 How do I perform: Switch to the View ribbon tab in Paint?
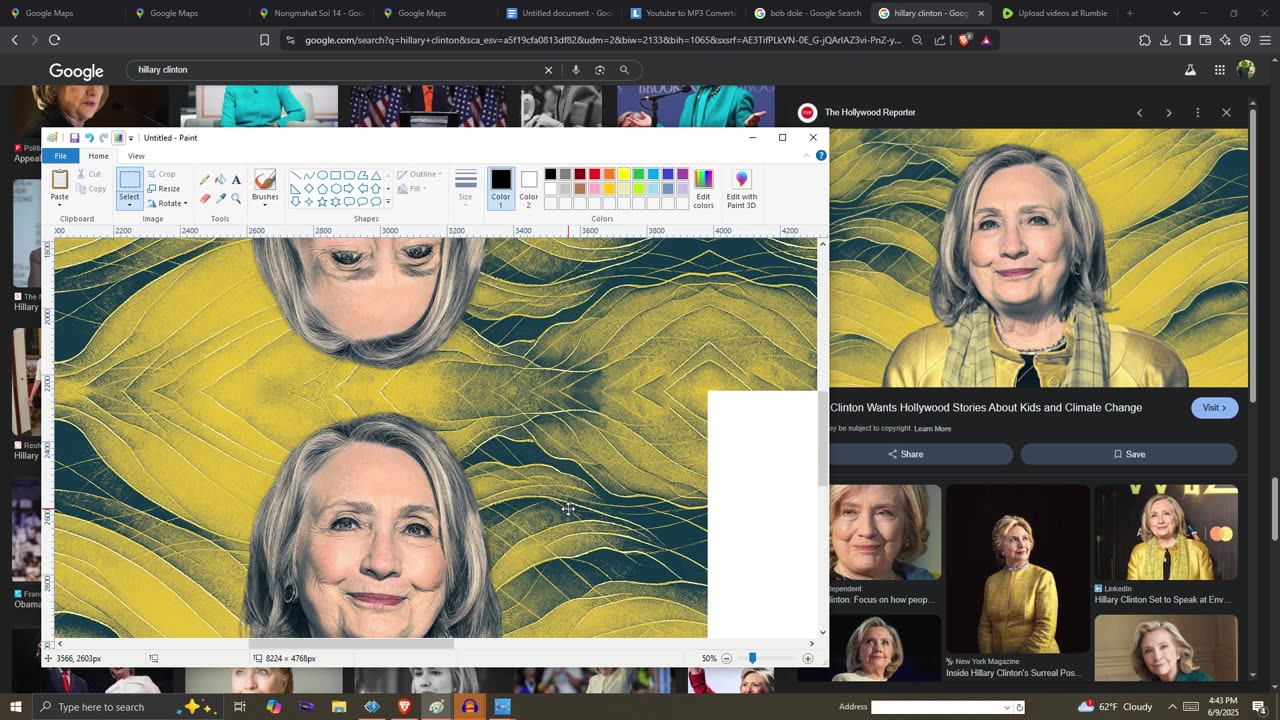click(x=136, y=156)
